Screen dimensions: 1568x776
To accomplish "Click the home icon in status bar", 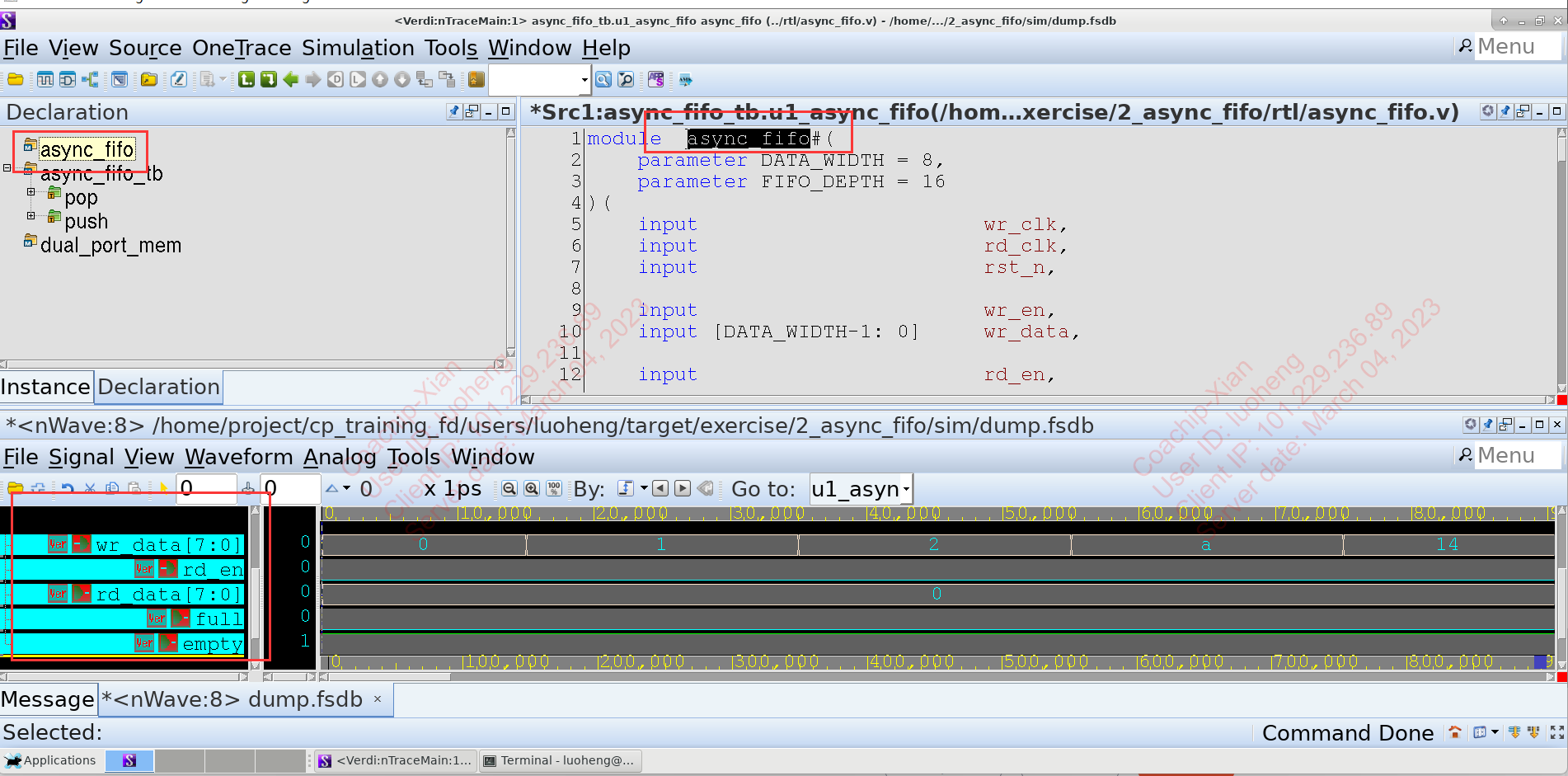I will pyautogui.click(x=1454, y=731).
